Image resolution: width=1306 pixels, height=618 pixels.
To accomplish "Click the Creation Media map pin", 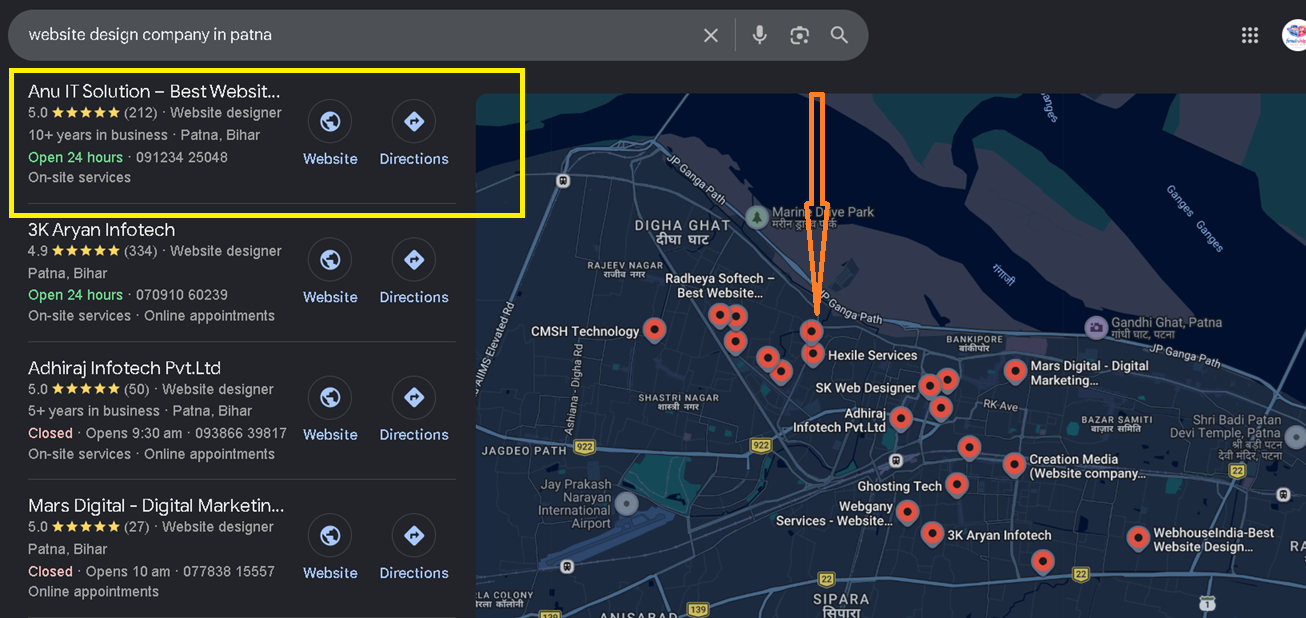I will [x=1014, y=464].
